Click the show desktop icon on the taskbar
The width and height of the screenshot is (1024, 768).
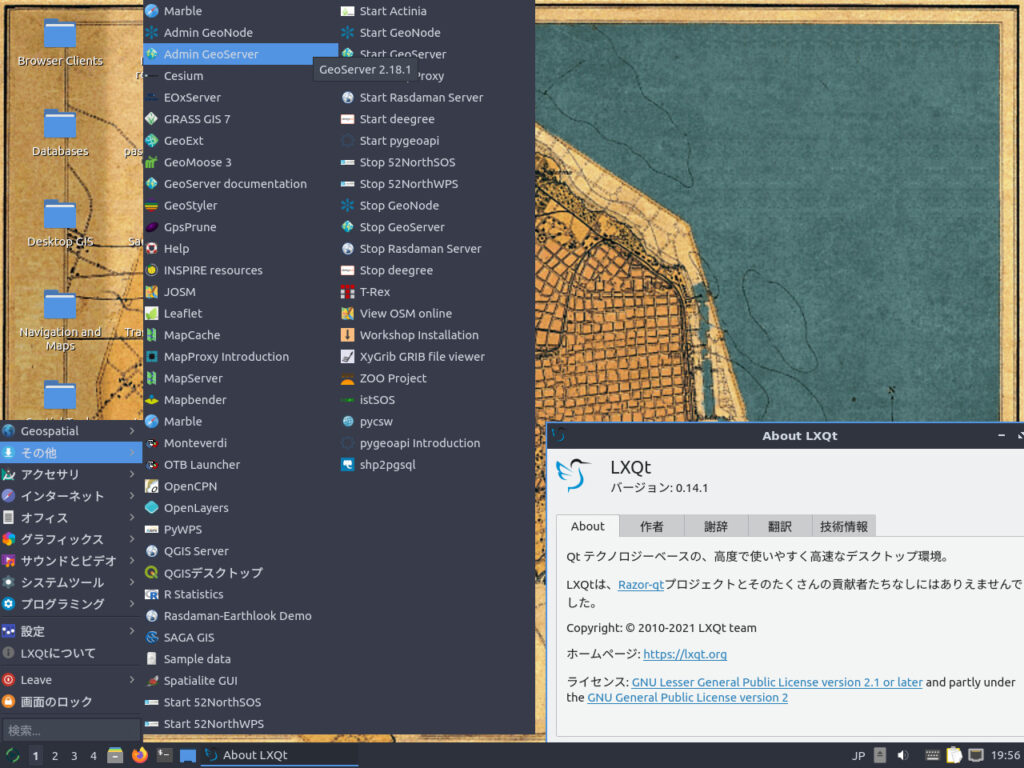point(187,756)
